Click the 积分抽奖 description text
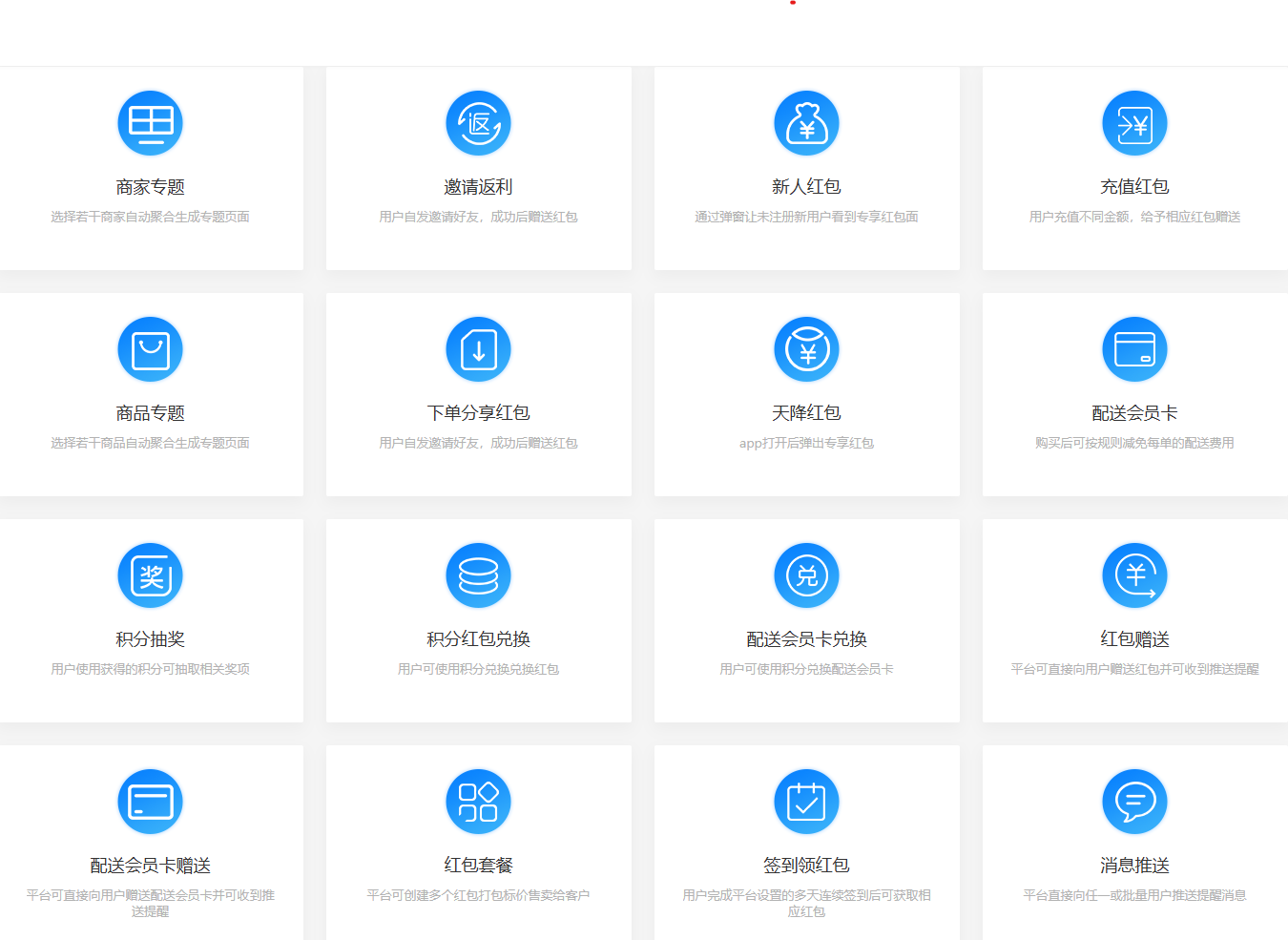The image size is (1288, 940). tap(150, 669)
